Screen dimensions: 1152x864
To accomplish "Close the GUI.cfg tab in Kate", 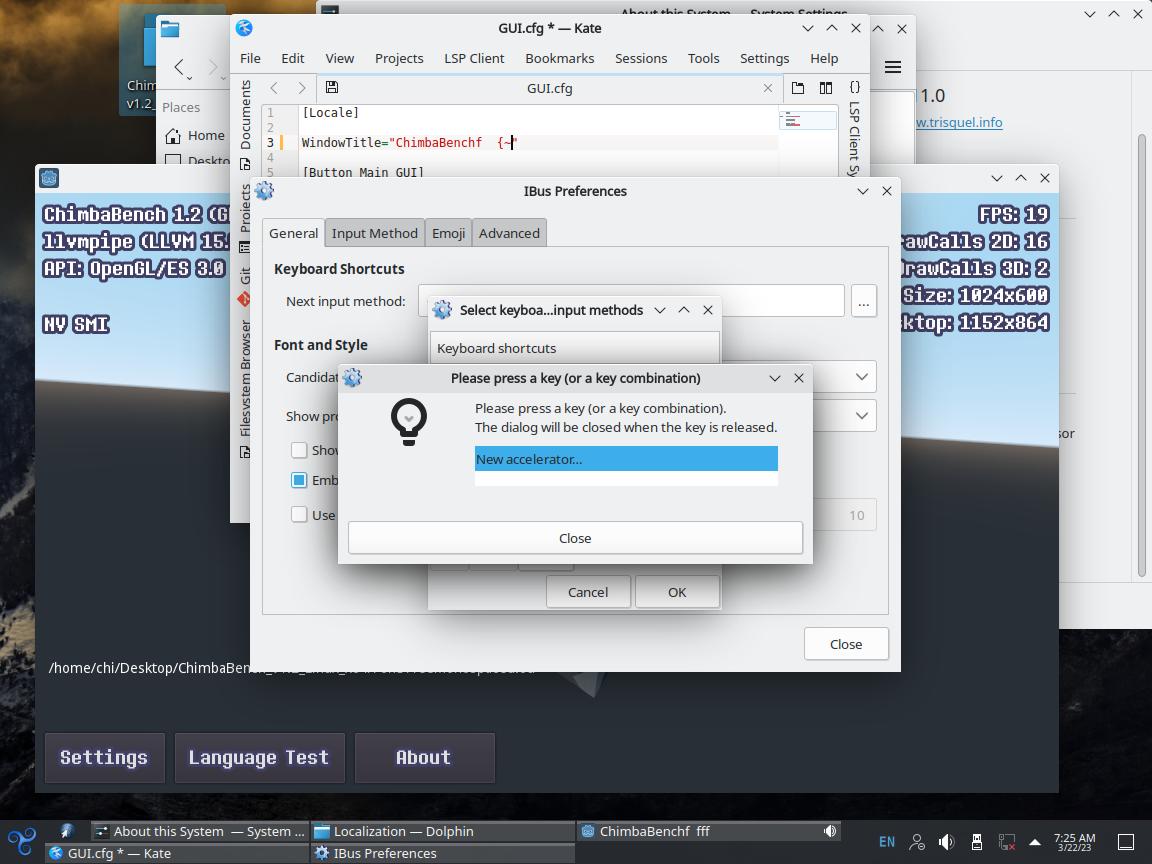I will coord(768,88).
